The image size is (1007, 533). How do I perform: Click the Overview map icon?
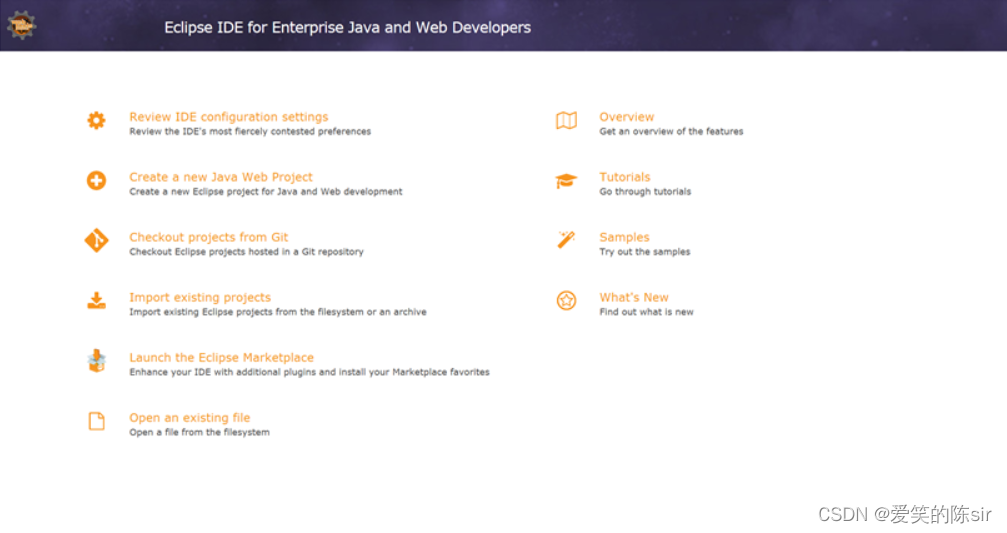(x=566, y=120)
